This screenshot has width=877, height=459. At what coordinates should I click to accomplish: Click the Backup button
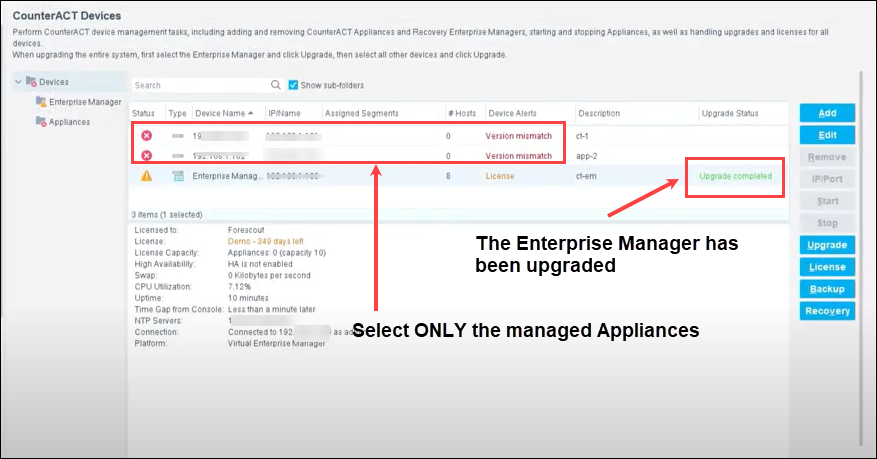click(x=827, y=289)
